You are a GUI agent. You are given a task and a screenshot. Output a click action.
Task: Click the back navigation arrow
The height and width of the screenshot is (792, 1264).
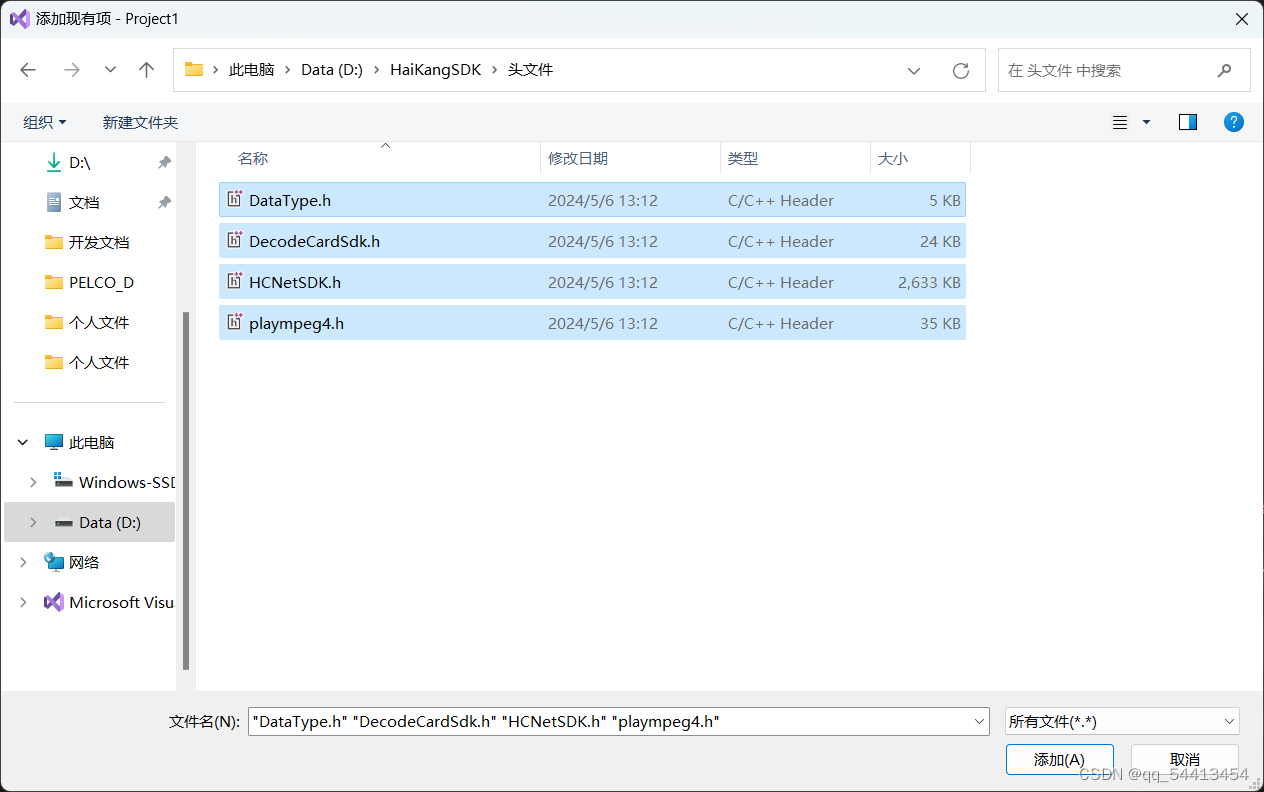click(x=28, y=69)
